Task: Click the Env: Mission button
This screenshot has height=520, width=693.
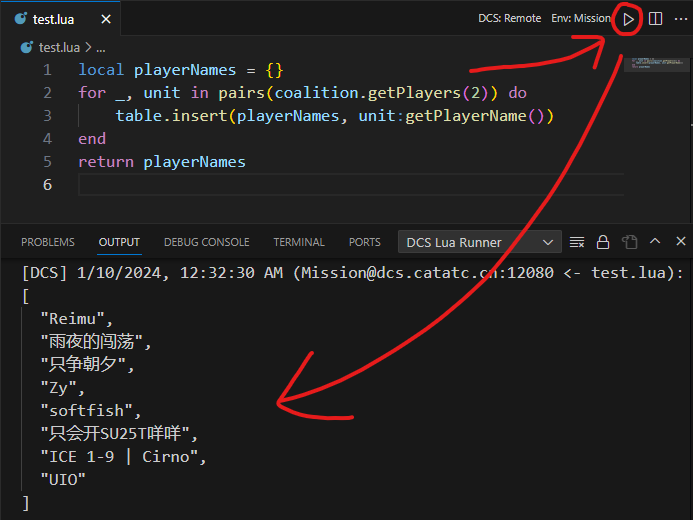Action: (x=580, y=19)
